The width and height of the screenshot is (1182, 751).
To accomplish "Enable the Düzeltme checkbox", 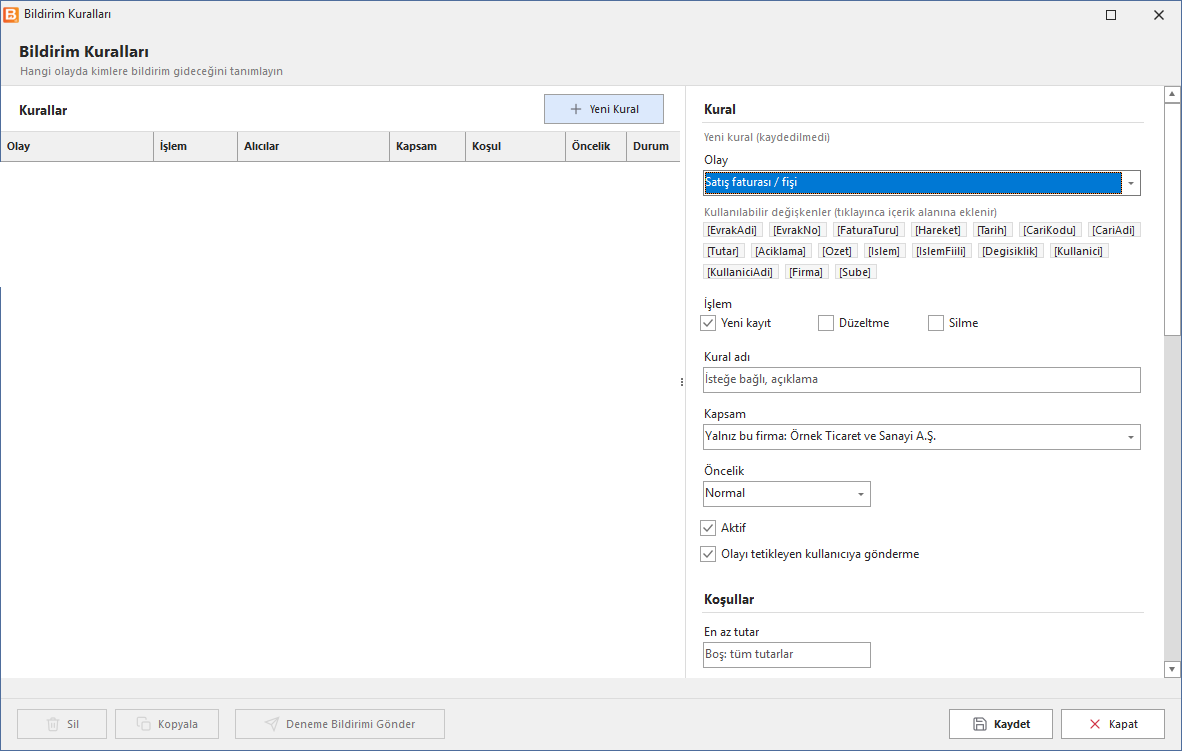I will (x=826, y=323).
